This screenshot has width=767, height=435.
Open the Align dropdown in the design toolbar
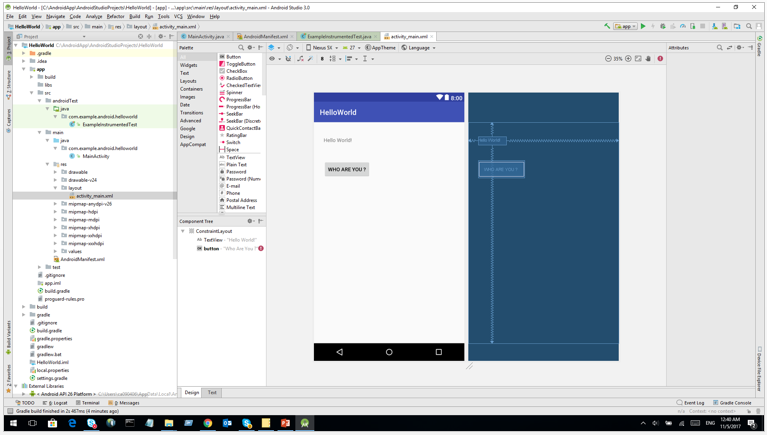coord(352,59)
